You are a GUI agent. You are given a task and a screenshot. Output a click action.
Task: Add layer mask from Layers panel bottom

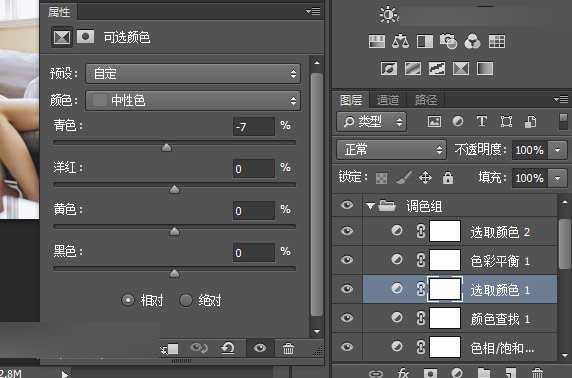[430, 373]
